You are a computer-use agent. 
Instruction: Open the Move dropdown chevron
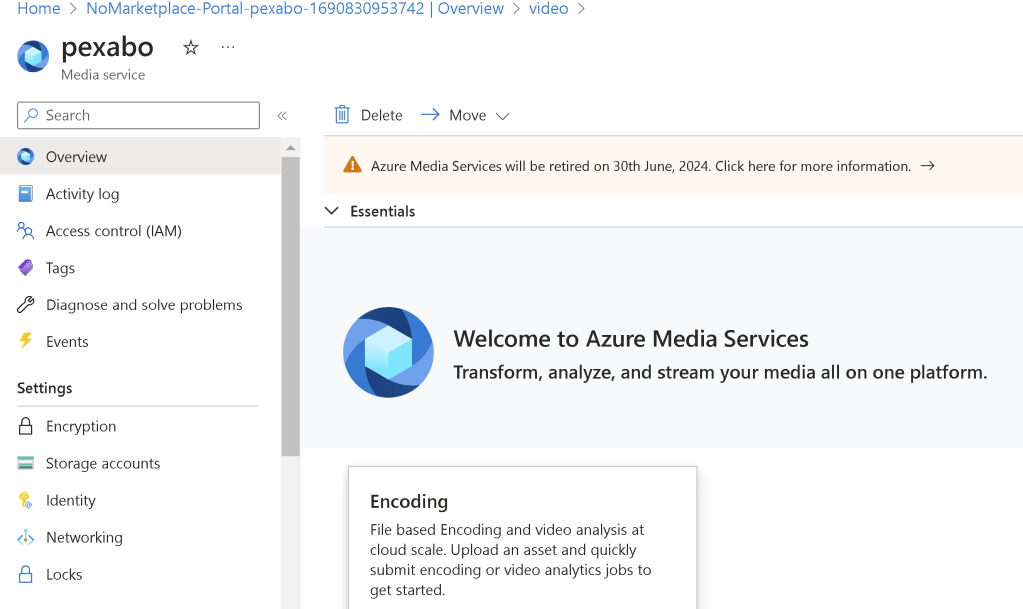pyautogui.click(x=502, y=116)
